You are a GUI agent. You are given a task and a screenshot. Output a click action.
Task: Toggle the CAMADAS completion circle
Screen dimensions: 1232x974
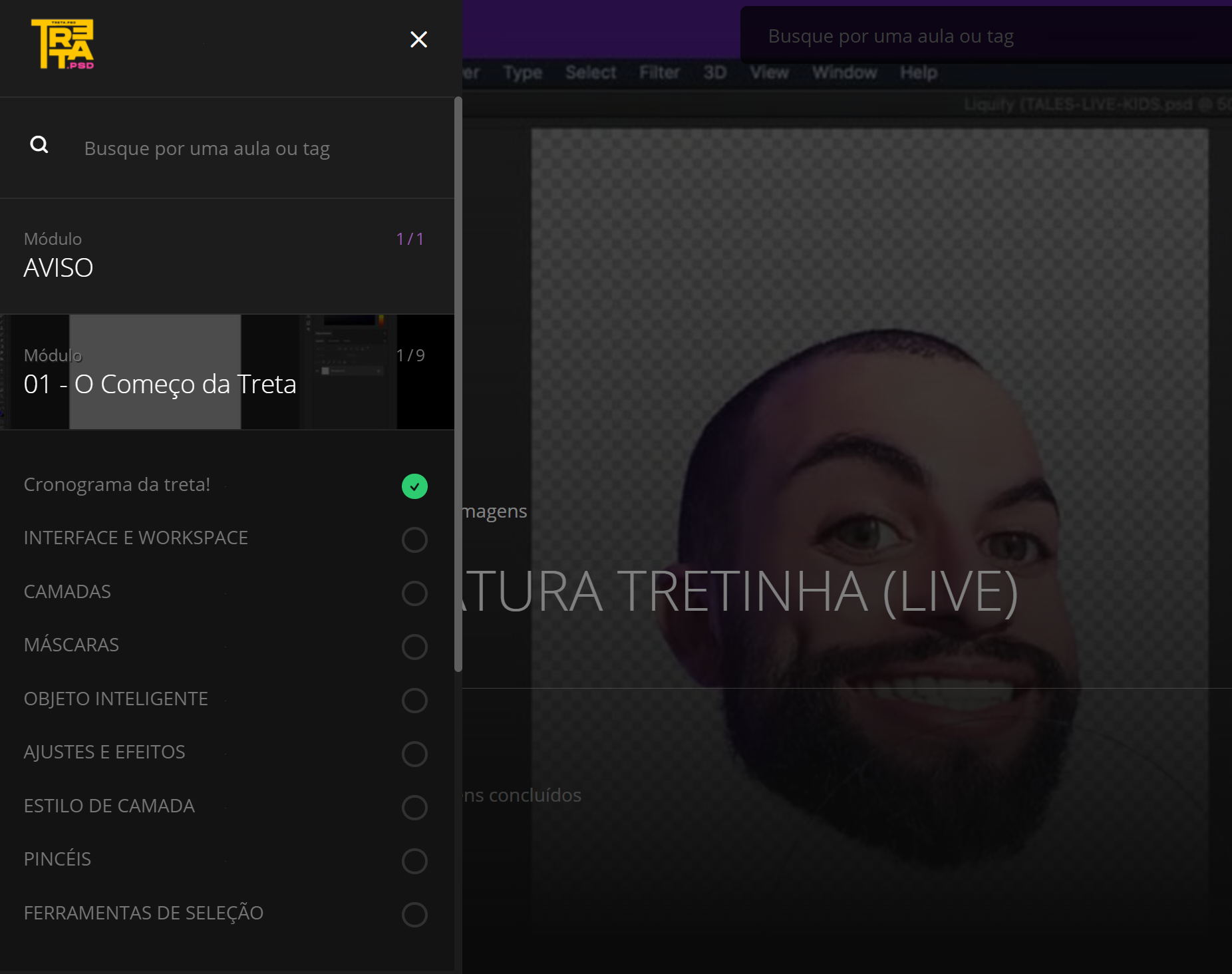414,593
